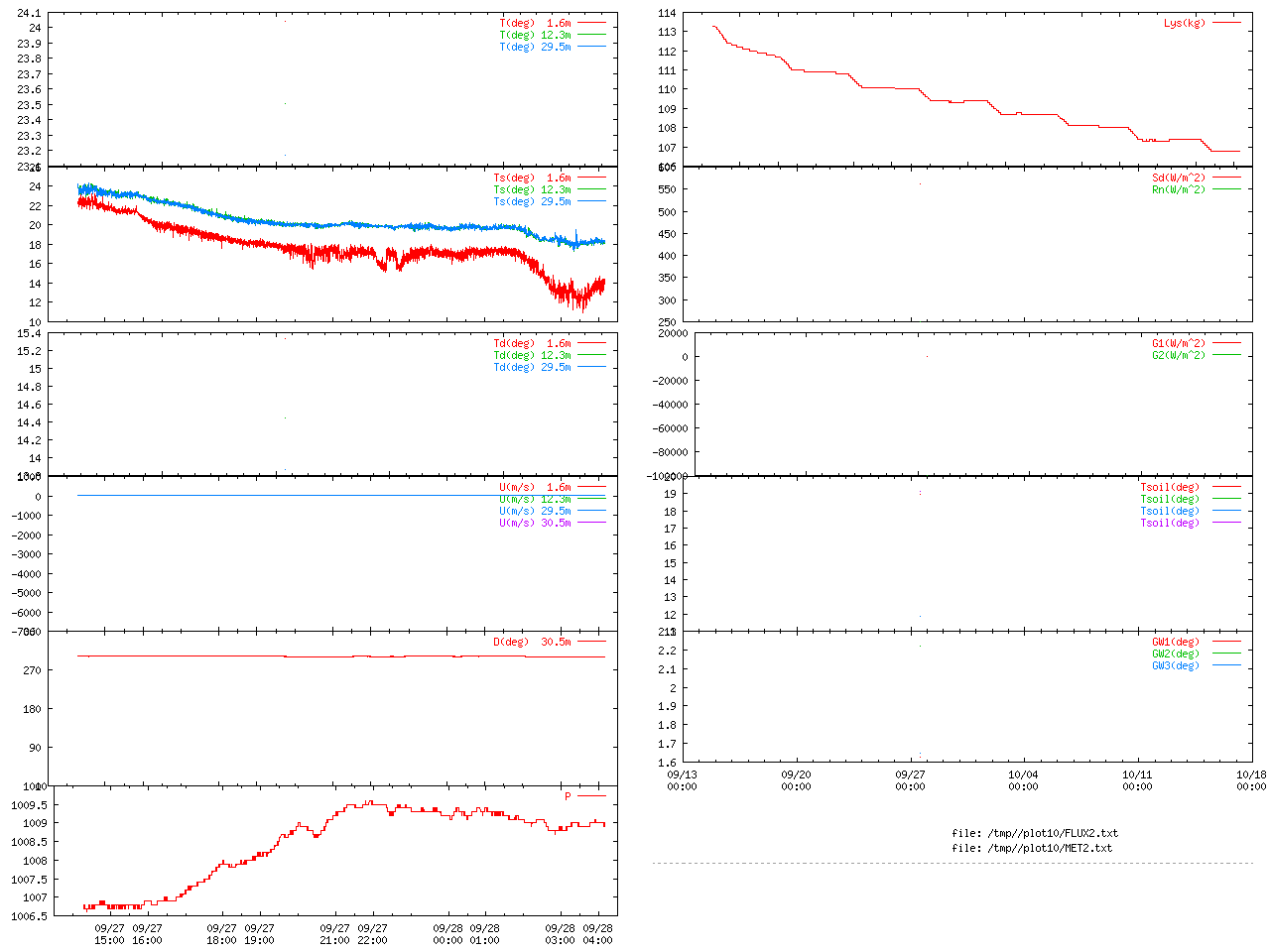Click the '10/04 00:00' date axis label
1270x952 pixels.
[x=1023, y=780]
